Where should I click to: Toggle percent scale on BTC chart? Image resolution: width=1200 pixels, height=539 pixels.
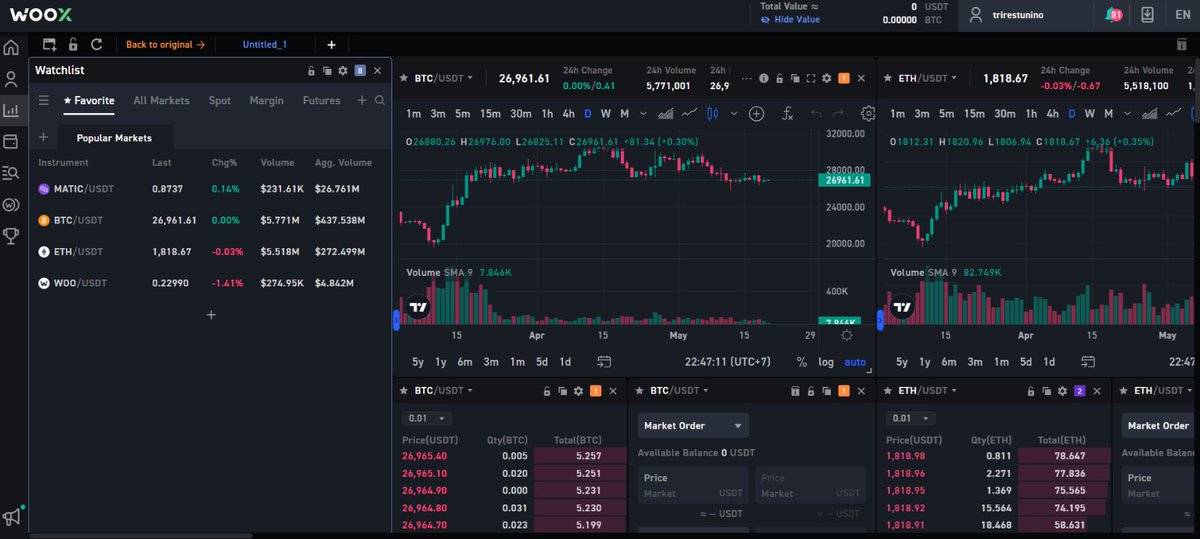coord(801,362)
